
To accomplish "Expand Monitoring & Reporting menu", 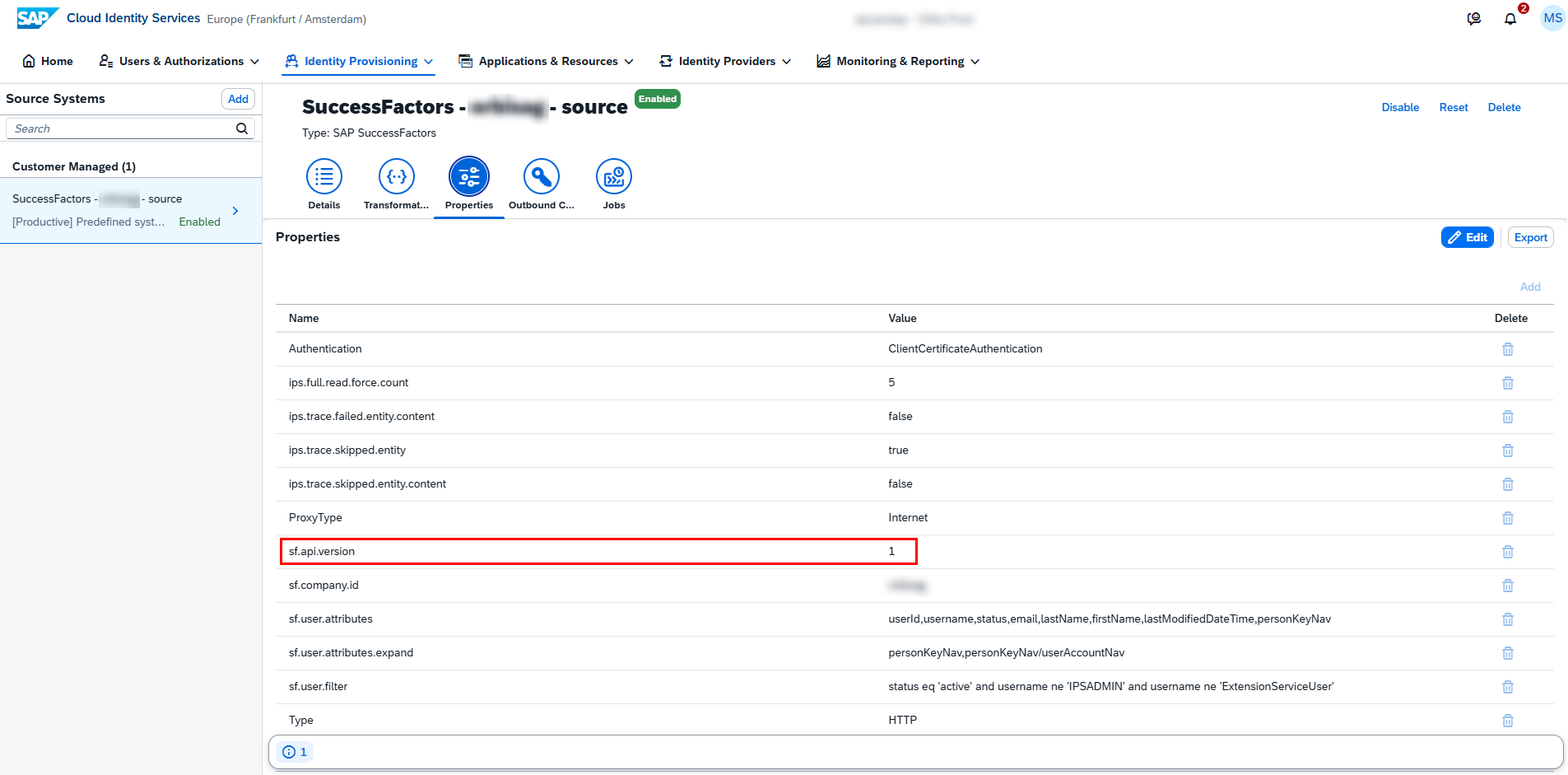I will click(x=898, y=61).
